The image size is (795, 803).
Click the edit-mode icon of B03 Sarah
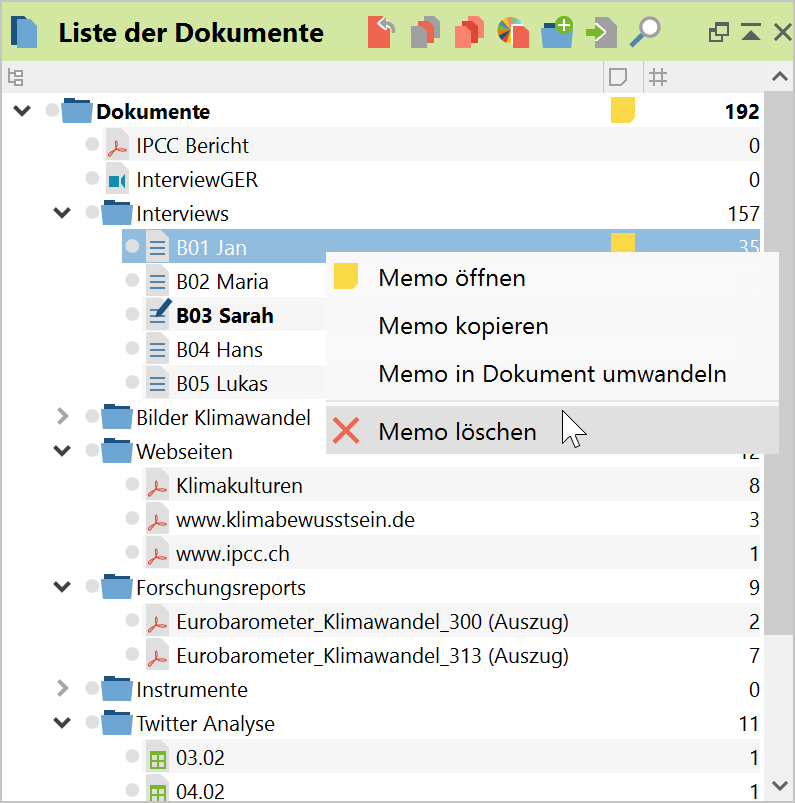(x=159, y=314)
